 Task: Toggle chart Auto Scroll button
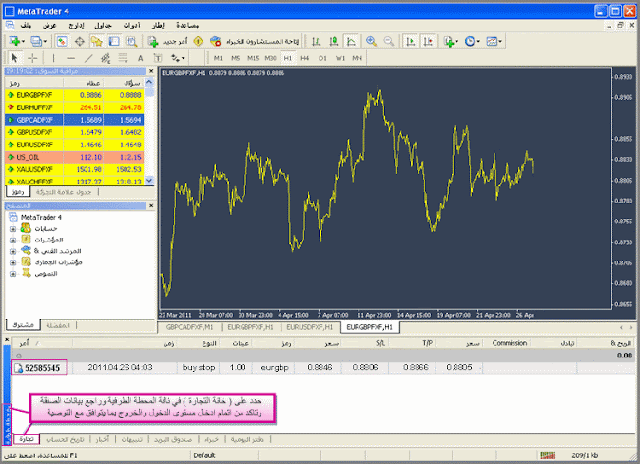pyautogui.click(x=411, y=41)
